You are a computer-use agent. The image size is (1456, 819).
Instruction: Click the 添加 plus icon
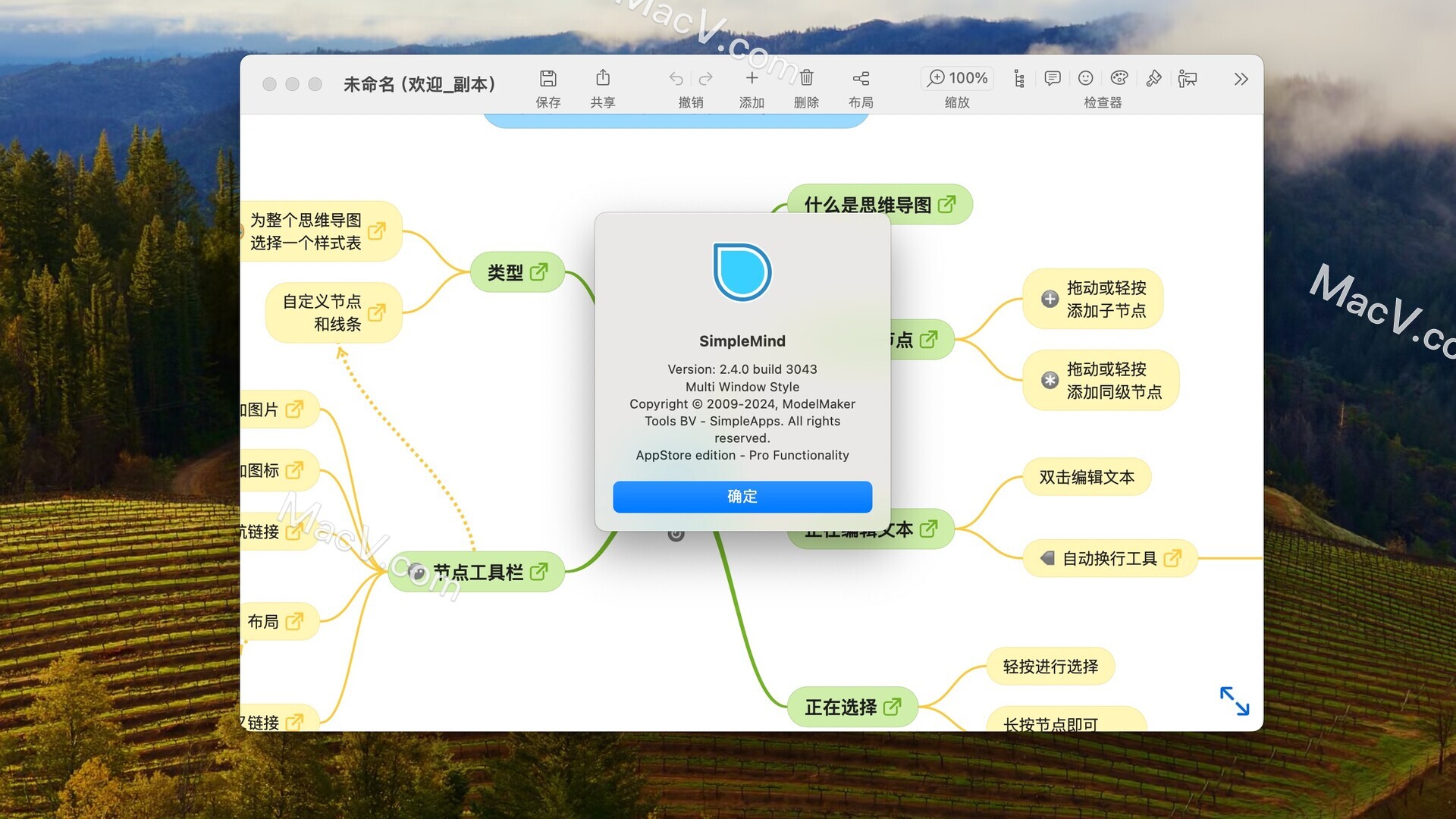click(752, 78)
